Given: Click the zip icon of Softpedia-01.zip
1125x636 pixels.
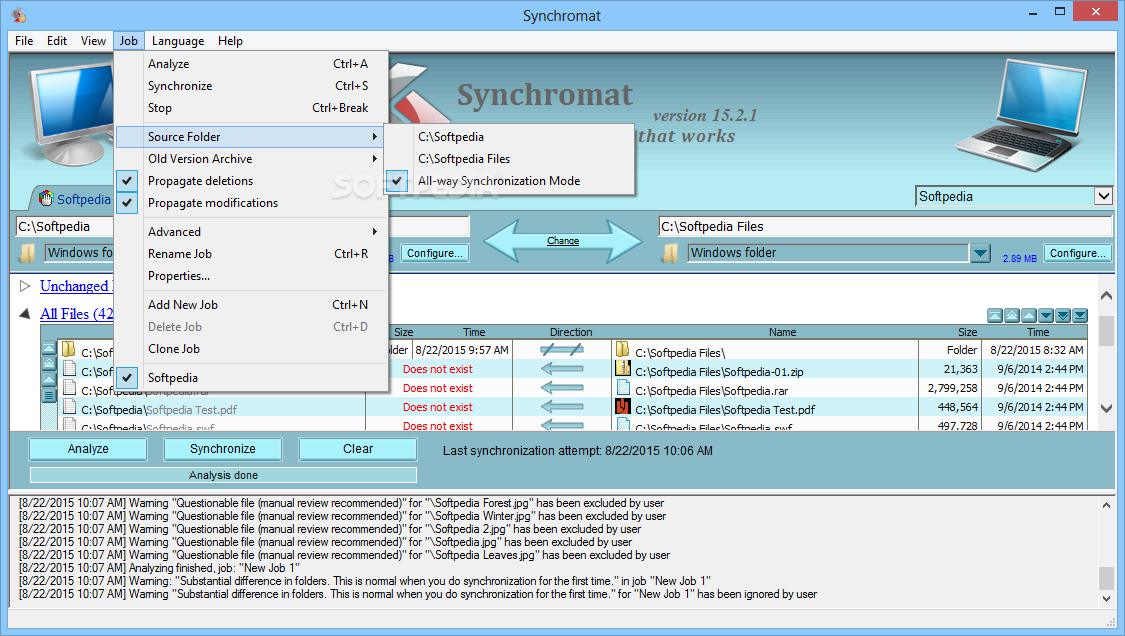Looking at the screenshot, I should coord(623,369).
